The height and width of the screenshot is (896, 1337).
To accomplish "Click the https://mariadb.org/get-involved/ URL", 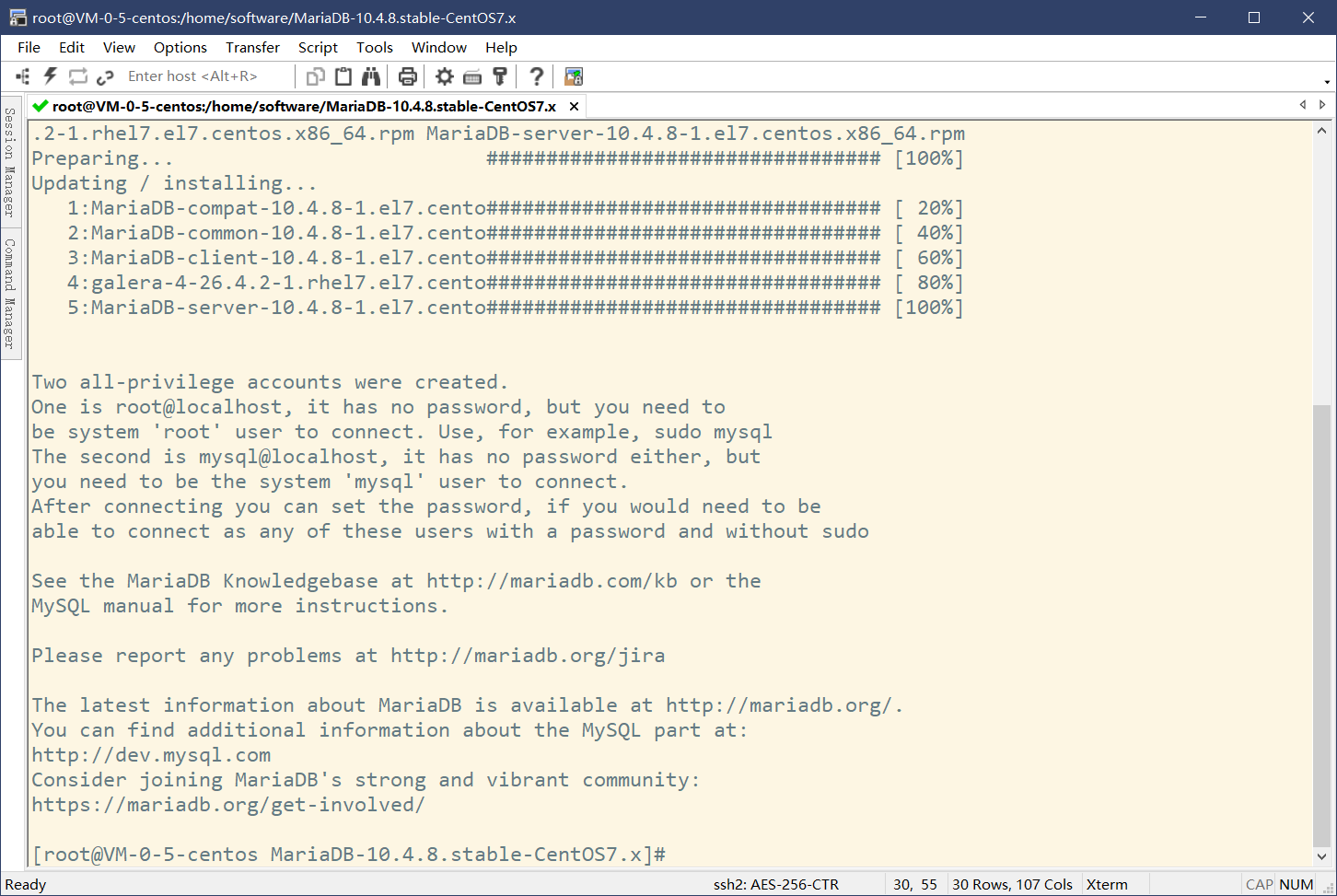I will tap(228, 805).
